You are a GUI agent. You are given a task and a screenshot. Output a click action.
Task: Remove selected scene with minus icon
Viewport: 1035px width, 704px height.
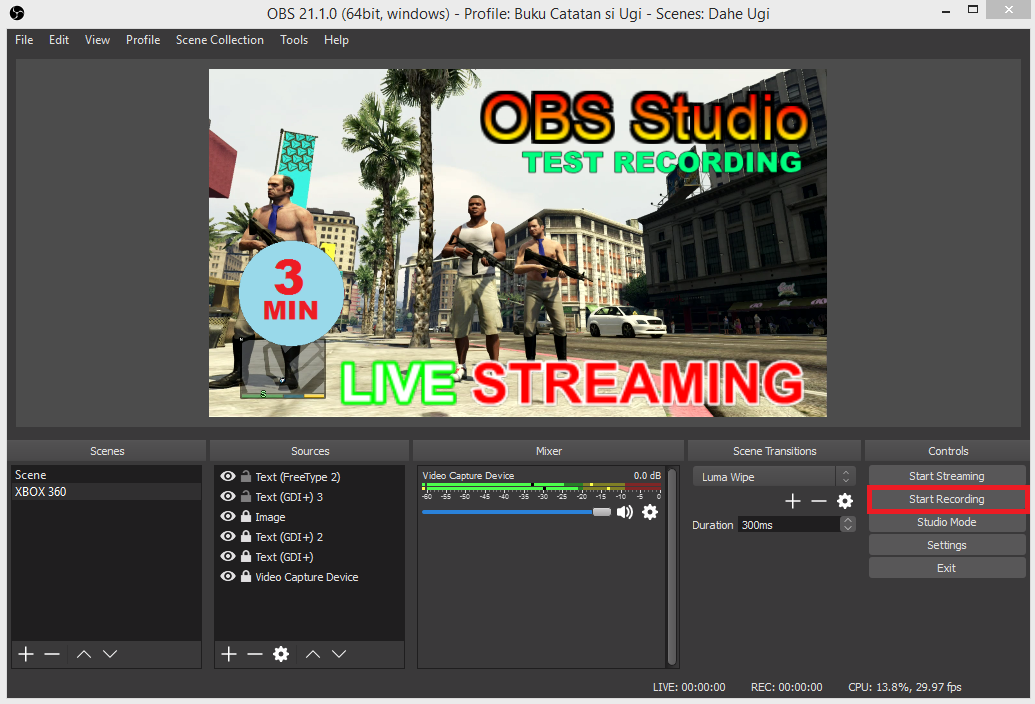pos(52,654)
